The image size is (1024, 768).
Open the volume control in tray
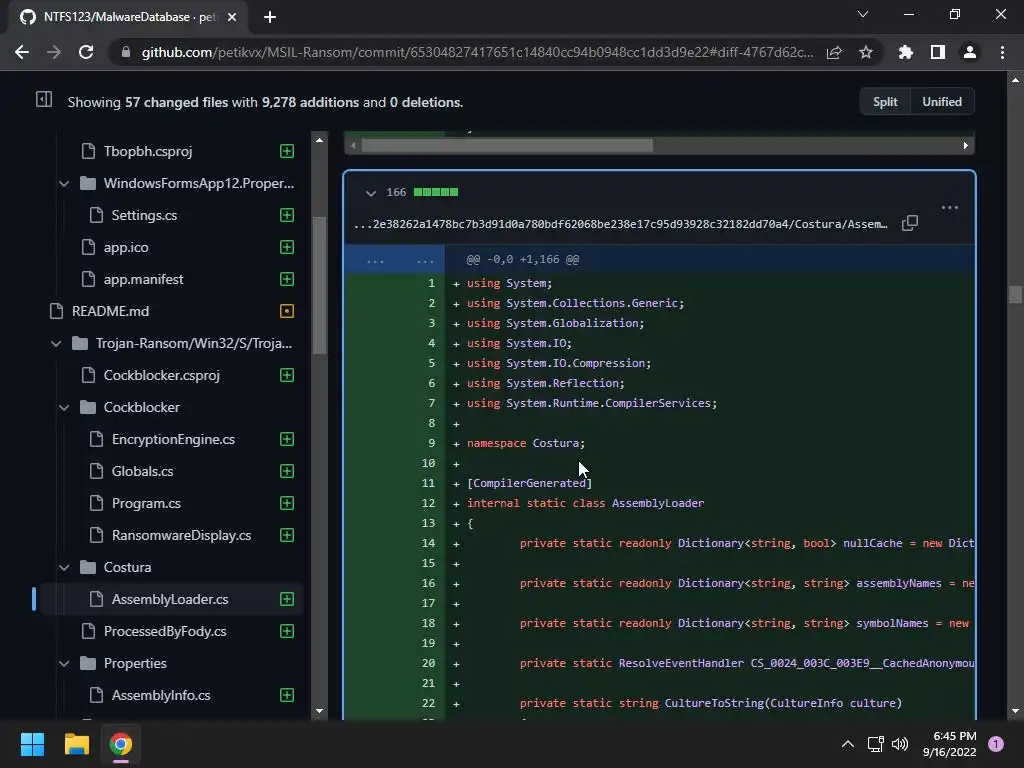point(900,744)
